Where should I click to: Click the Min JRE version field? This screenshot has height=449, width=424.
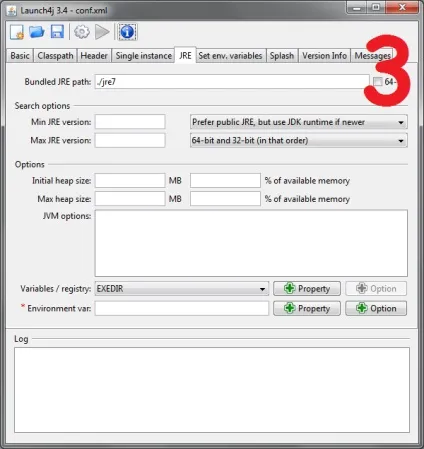(130, 122)
